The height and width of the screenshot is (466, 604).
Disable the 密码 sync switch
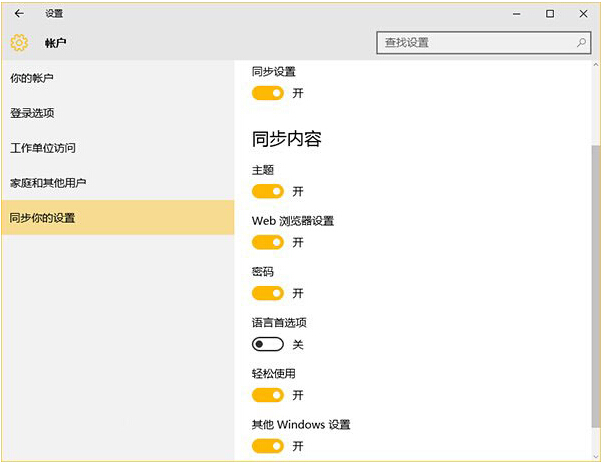268,293
